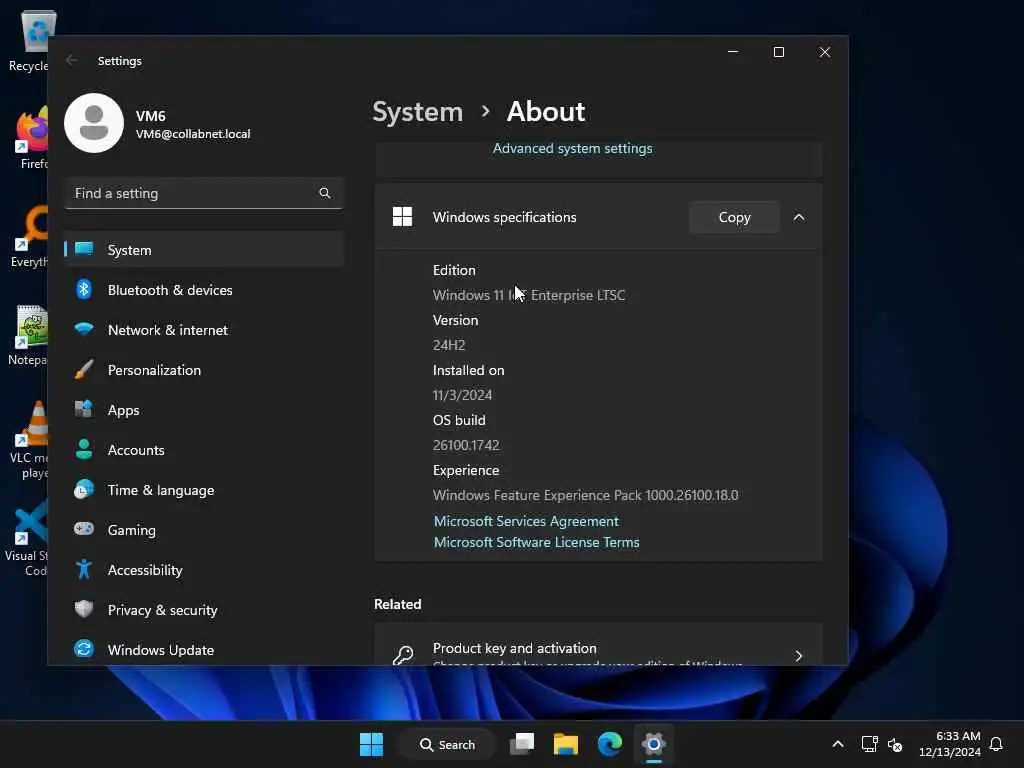Open Personalization settings
Viewport: 1024px width, 768px height.
point(204,370)
